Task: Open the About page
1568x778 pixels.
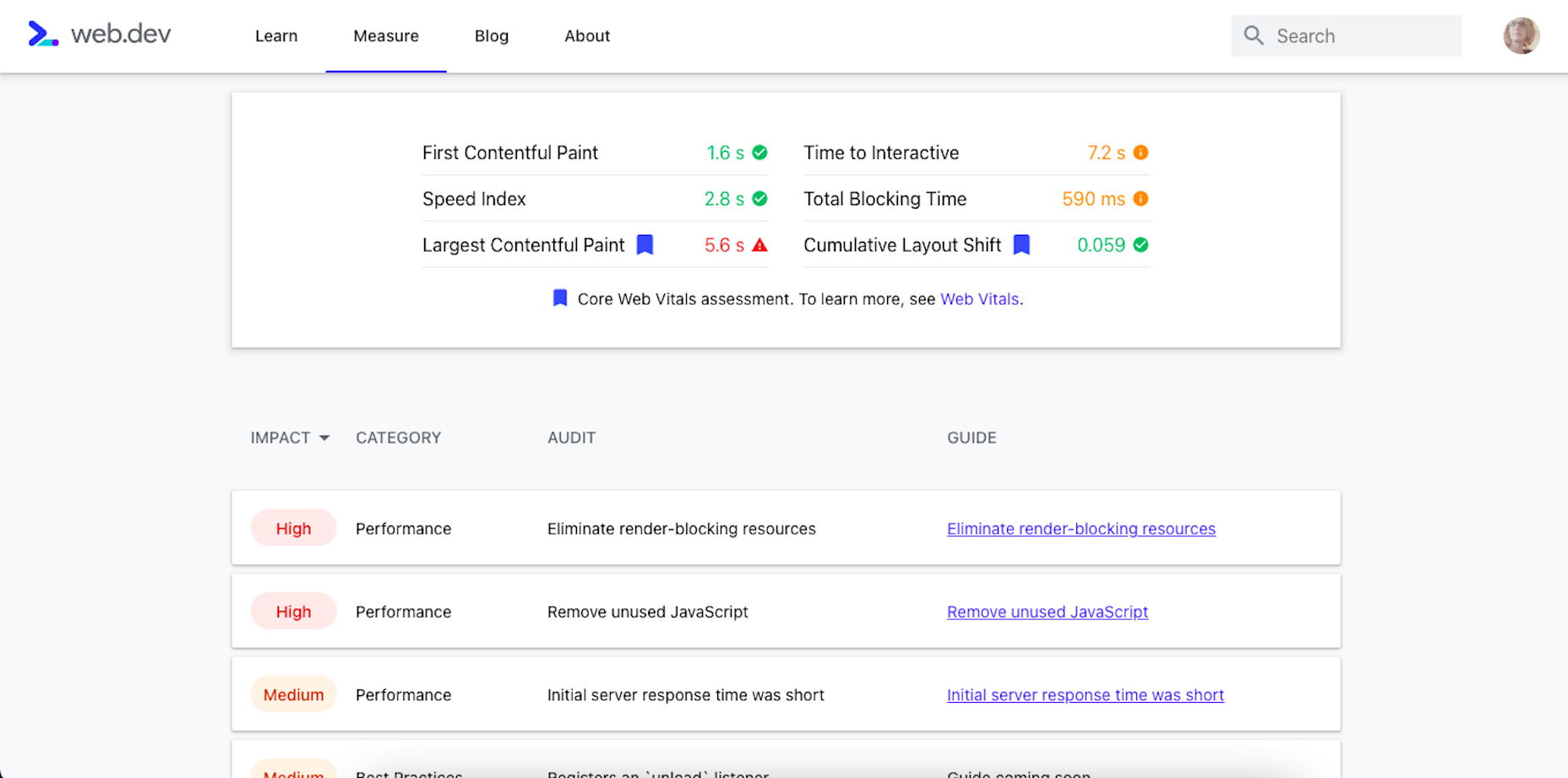Action: click(587, 36)
